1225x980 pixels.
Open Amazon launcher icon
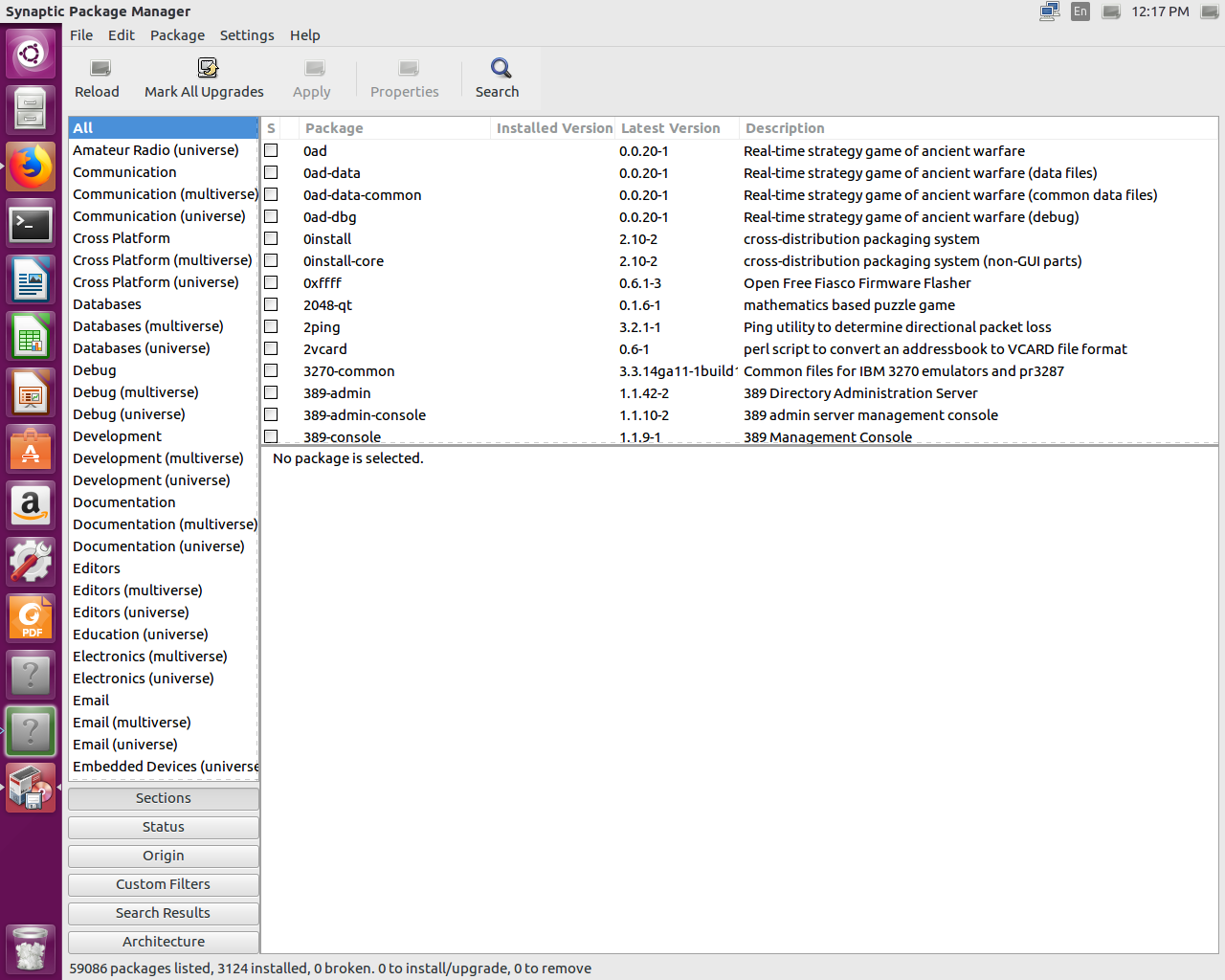click(x=31, y=505)
